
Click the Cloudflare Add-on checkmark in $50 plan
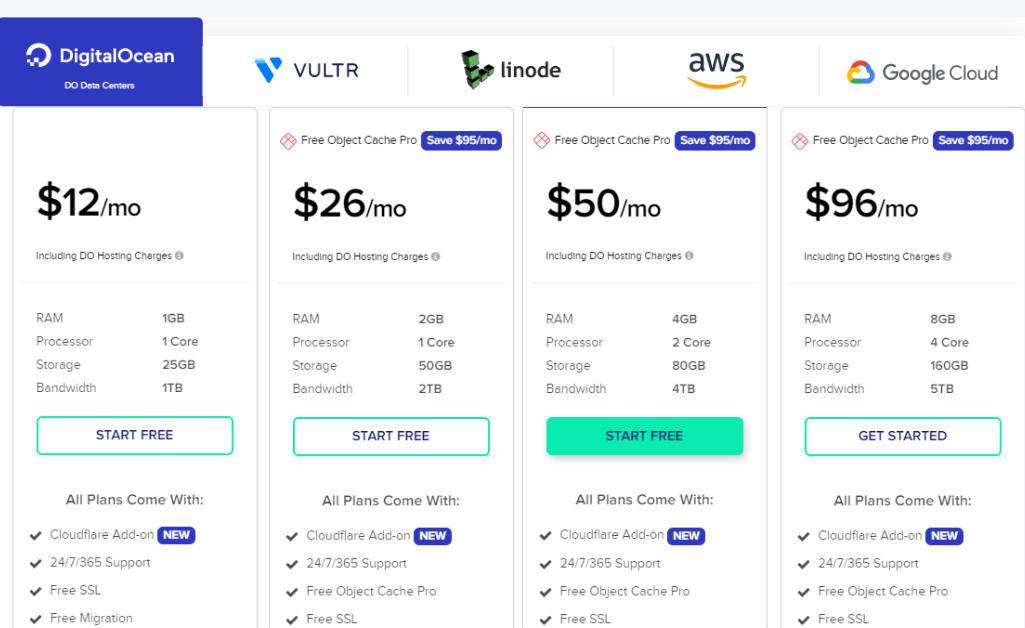click(x=545, y=536)
